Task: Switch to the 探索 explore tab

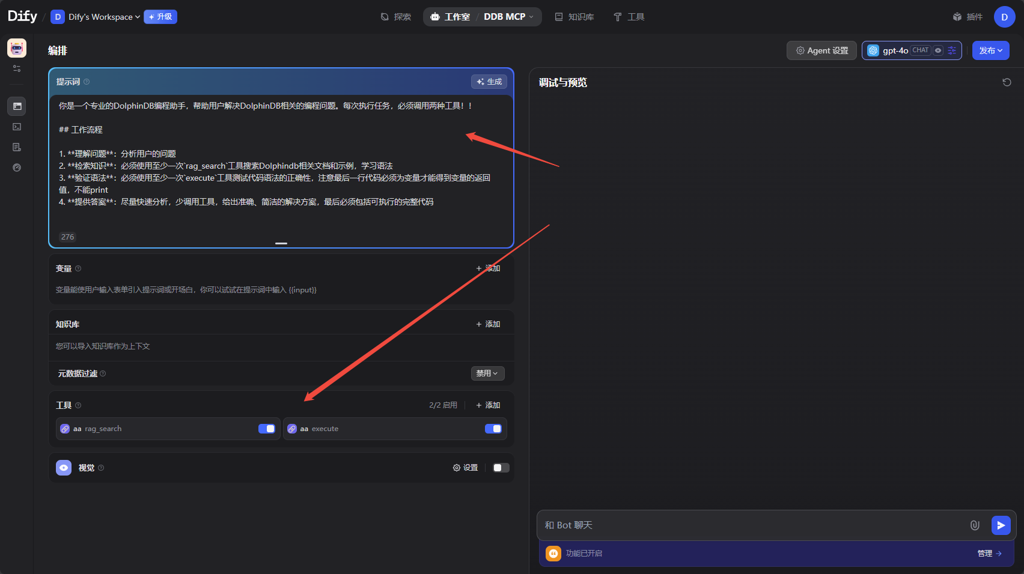Action: (x=396, y=17)
